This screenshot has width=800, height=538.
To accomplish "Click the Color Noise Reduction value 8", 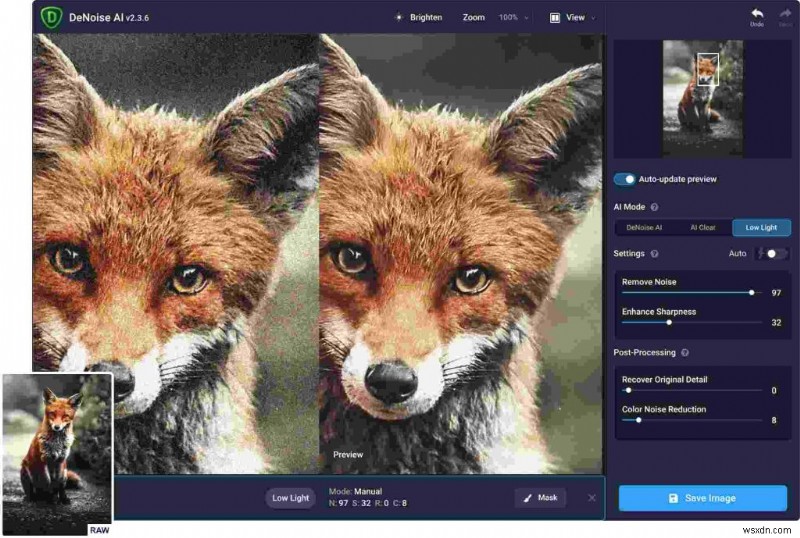I will 774,420.
